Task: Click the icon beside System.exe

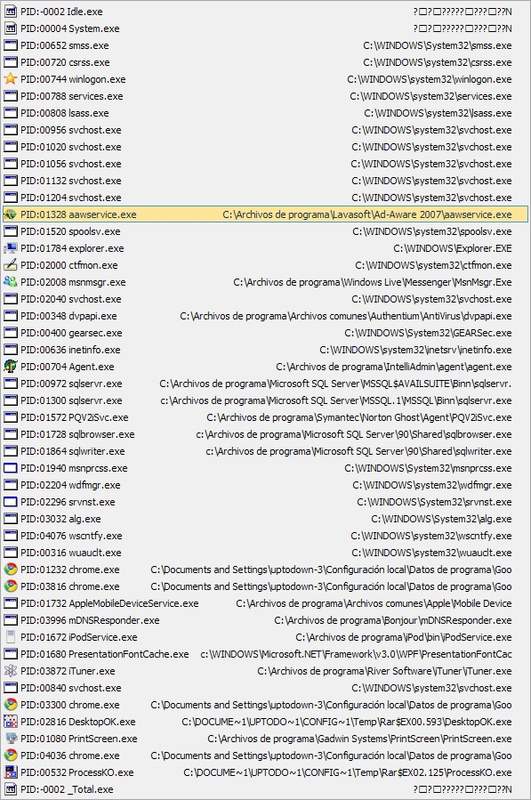Action: tap(10, 29)
